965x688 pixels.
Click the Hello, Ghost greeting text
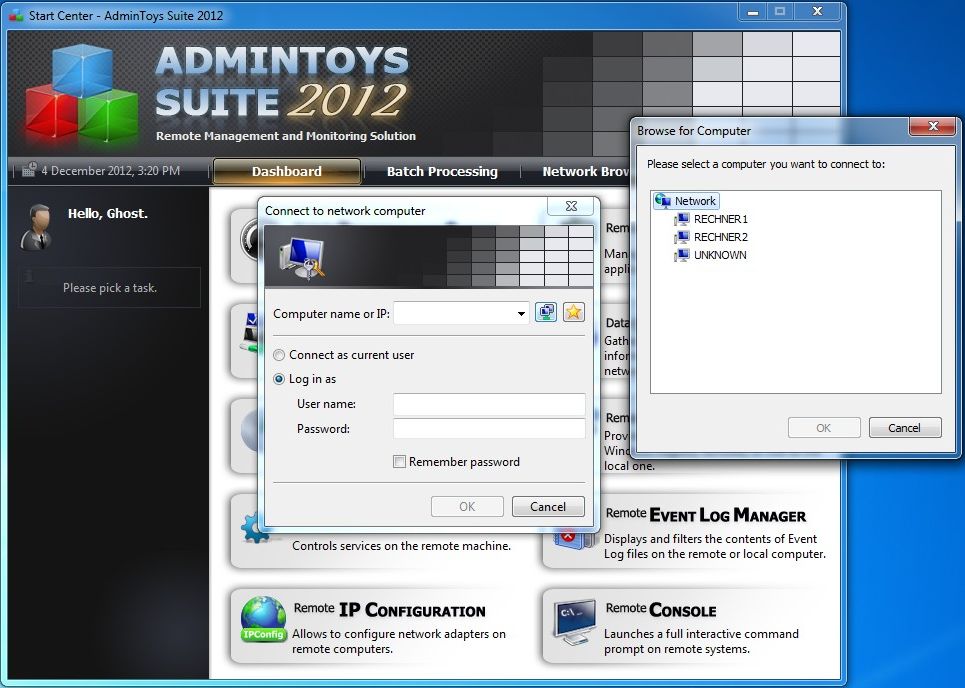click(x=108, y=214)
